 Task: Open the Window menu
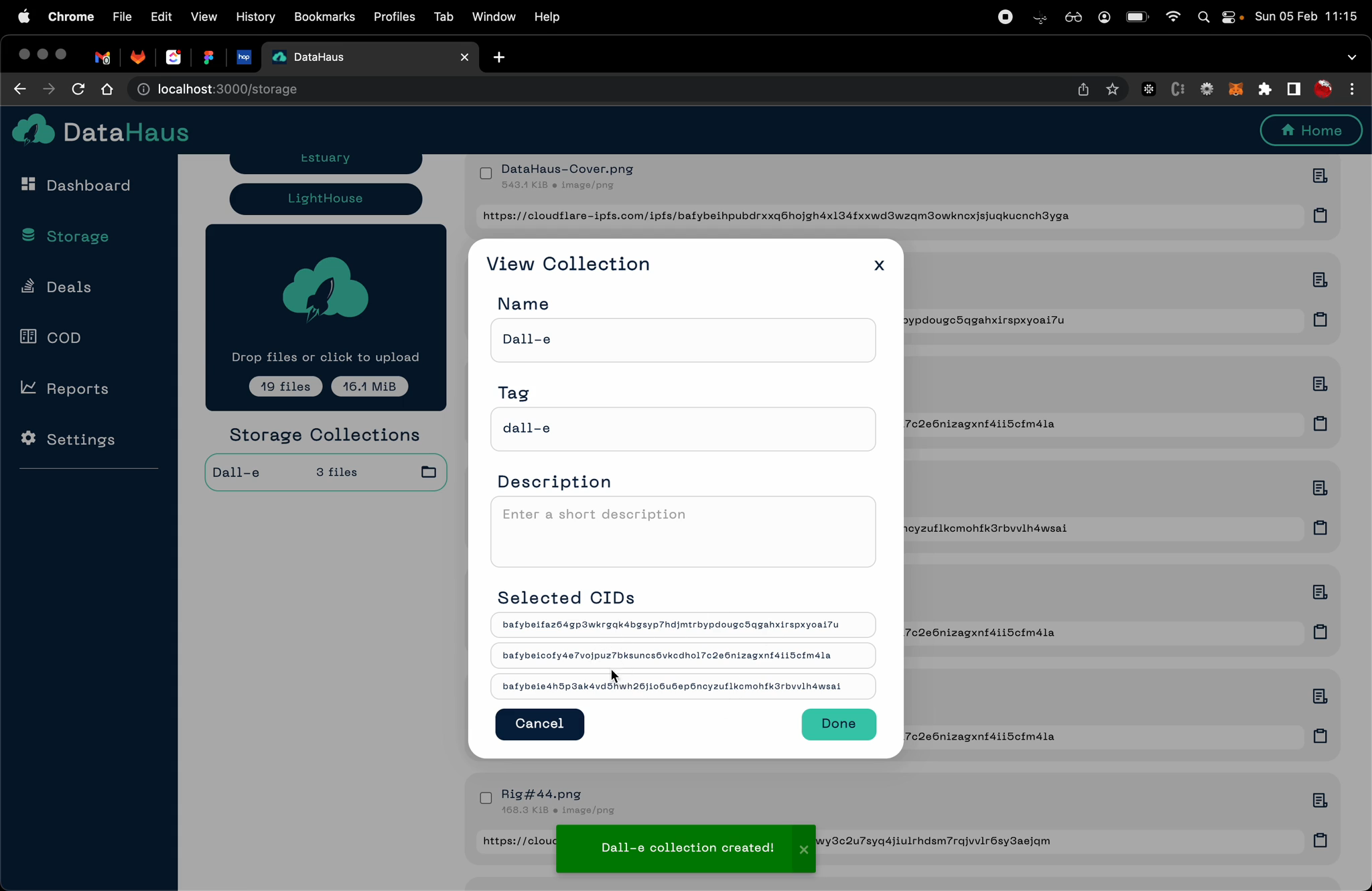[494, 17]
